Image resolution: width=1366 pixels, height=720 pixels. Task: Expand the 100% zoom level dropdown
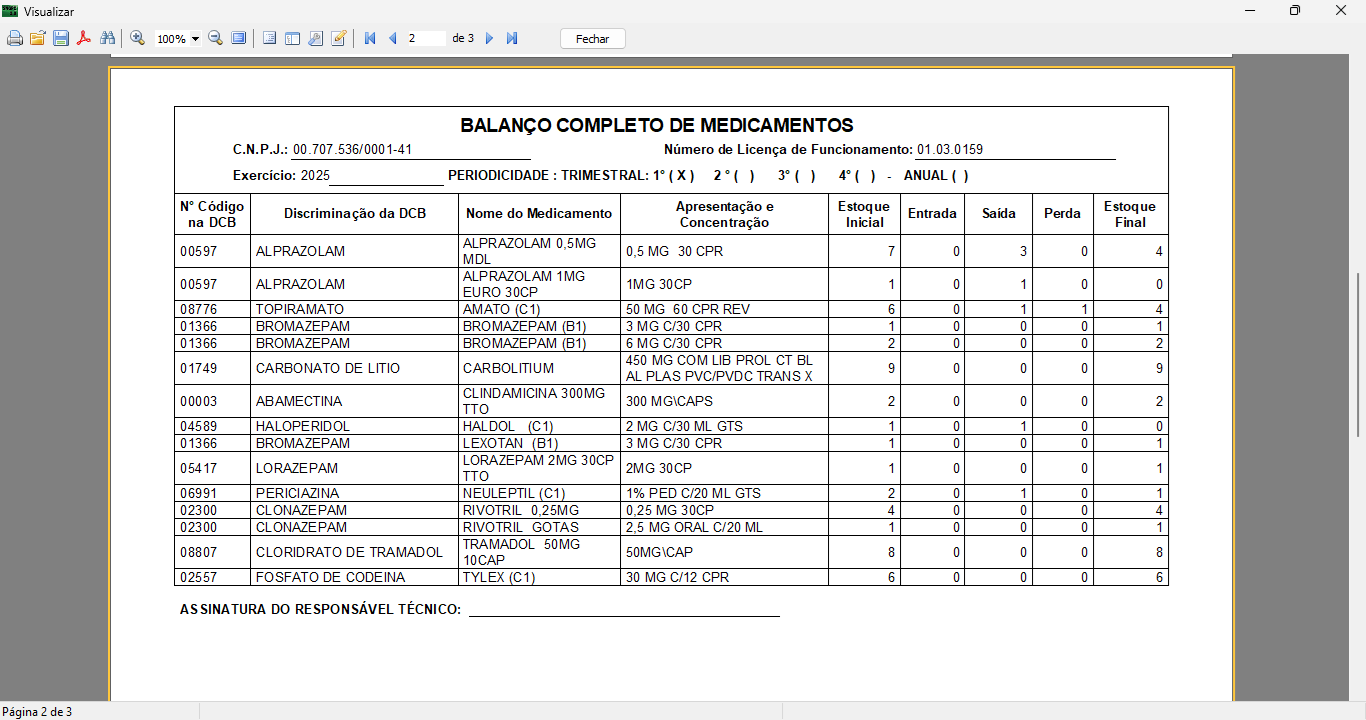195,39
